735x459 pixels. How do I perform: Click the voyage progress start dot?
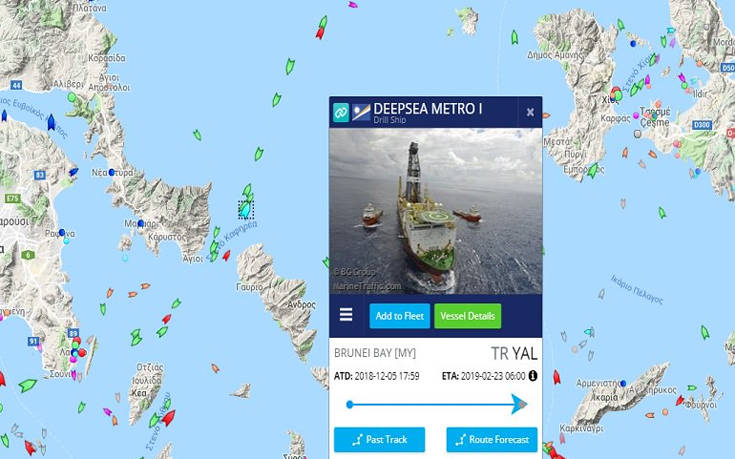(349, 404)
